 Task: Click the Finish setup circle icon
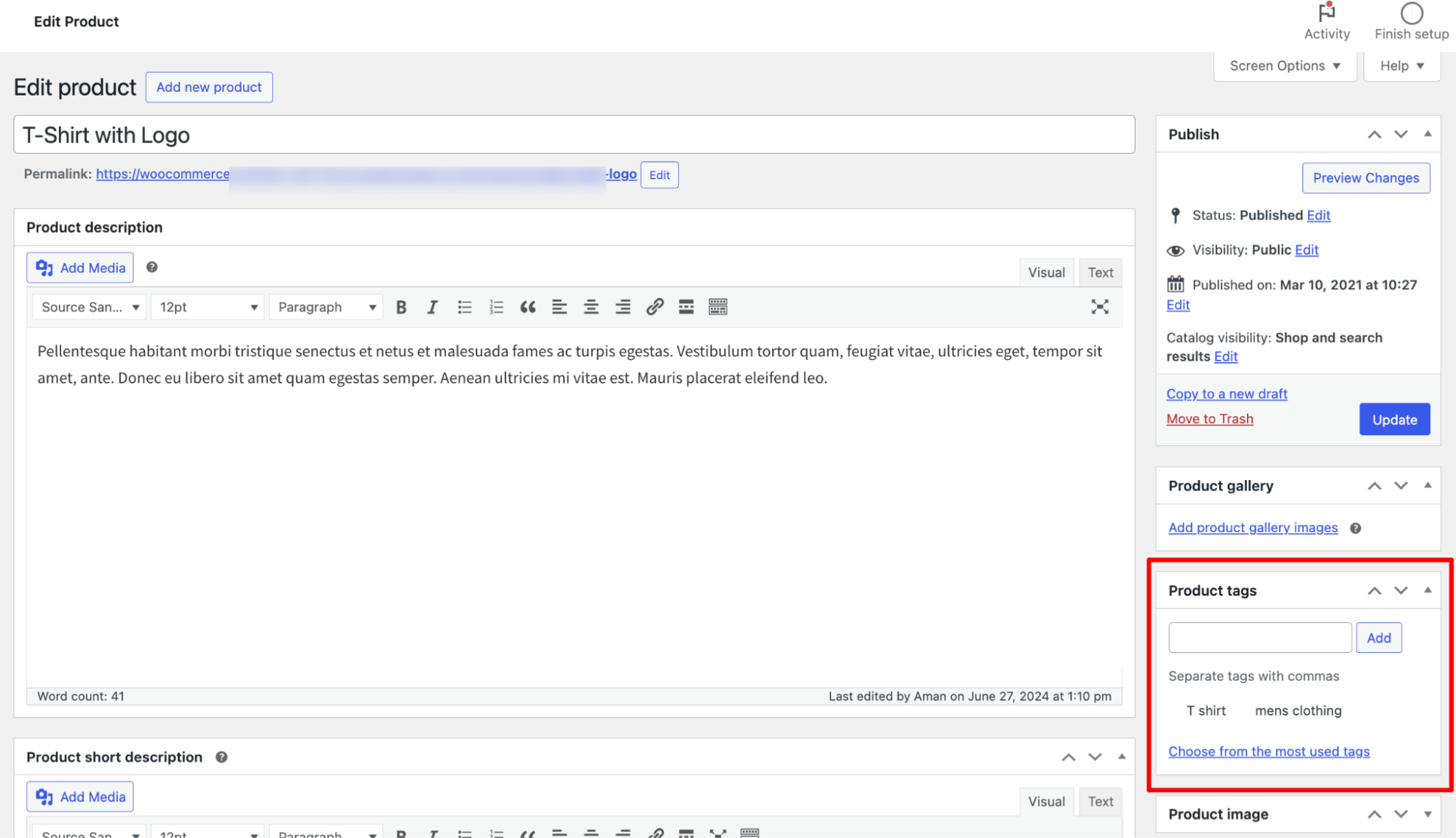click(1412, 13)
